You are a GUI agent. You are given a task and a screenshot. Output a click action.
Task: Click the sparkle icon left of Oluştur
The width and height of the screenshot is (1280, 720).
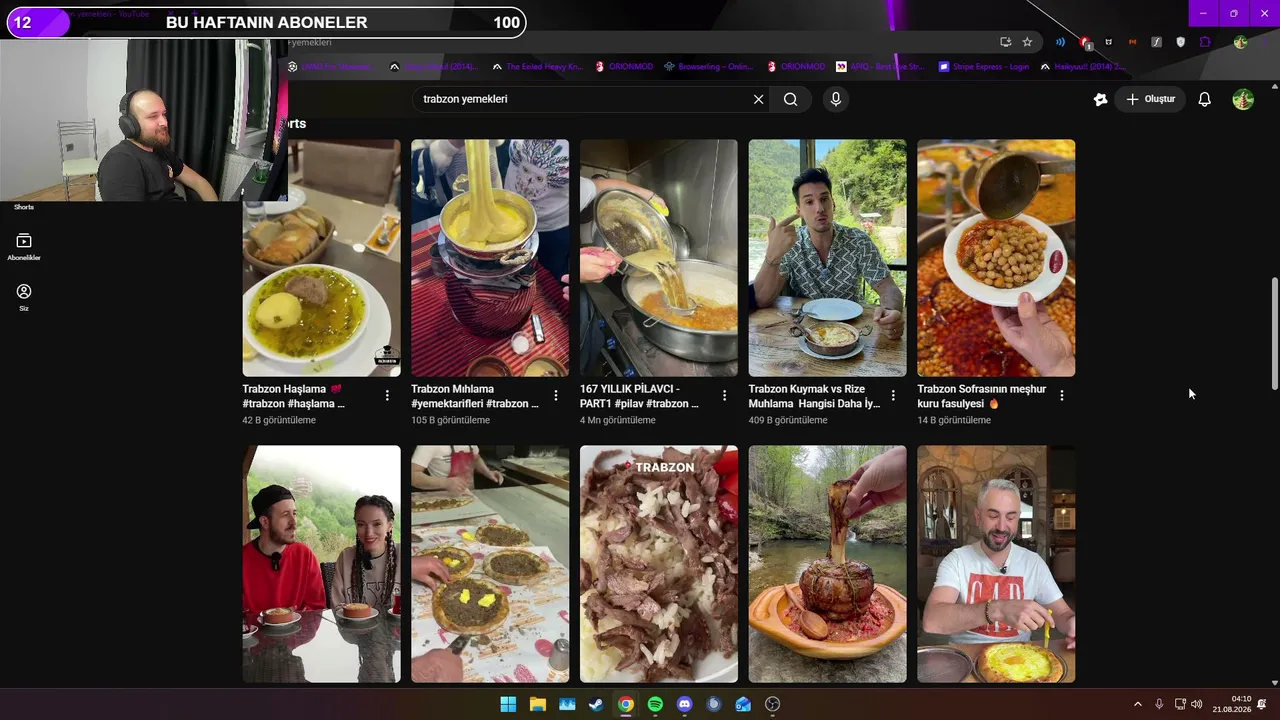[1100, 99]
